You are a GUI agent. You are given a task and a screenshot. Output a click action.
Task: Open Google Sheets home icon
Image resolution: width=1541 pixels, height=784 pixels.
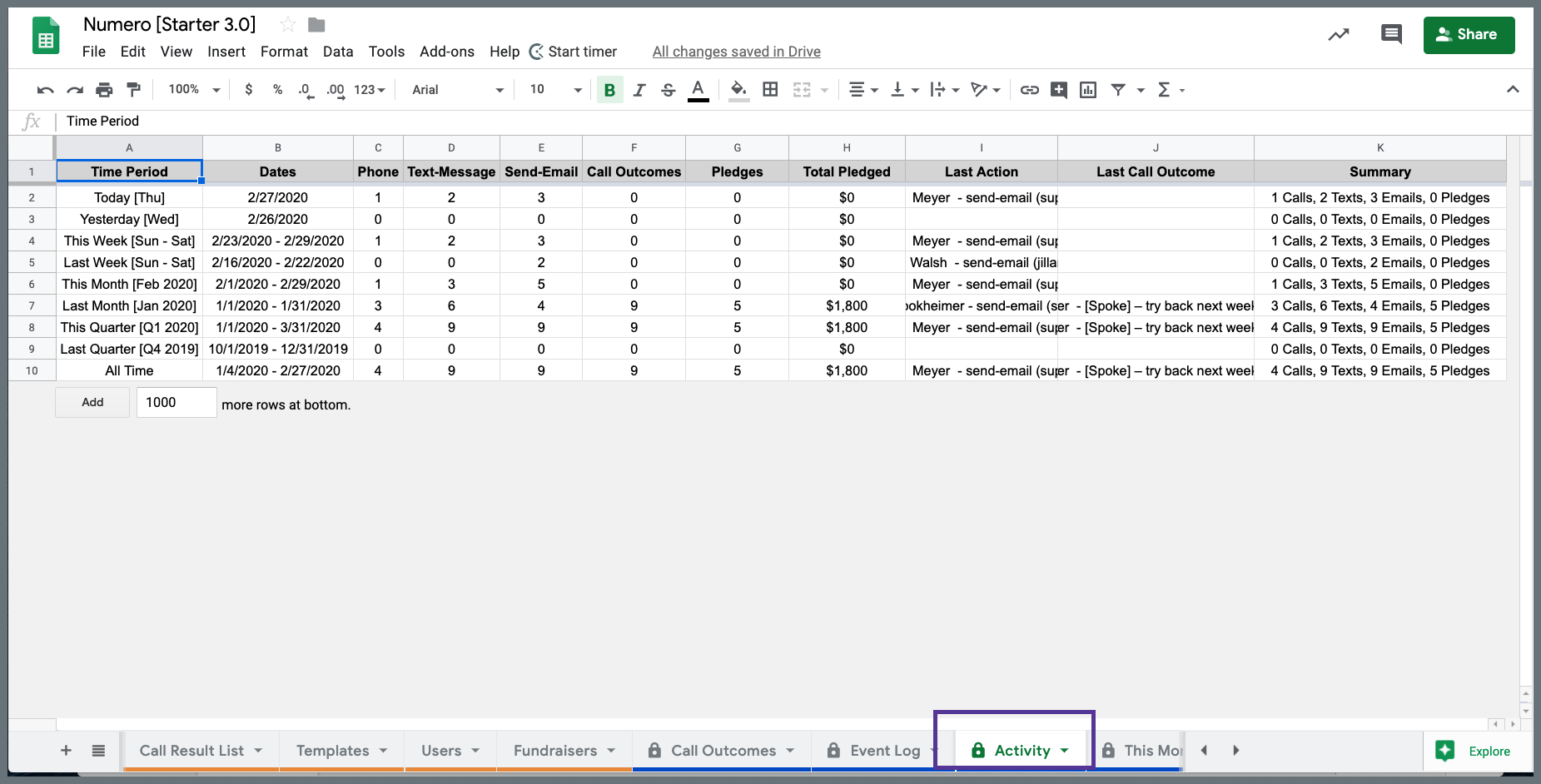pyautogui.click(x=46, y=37)
